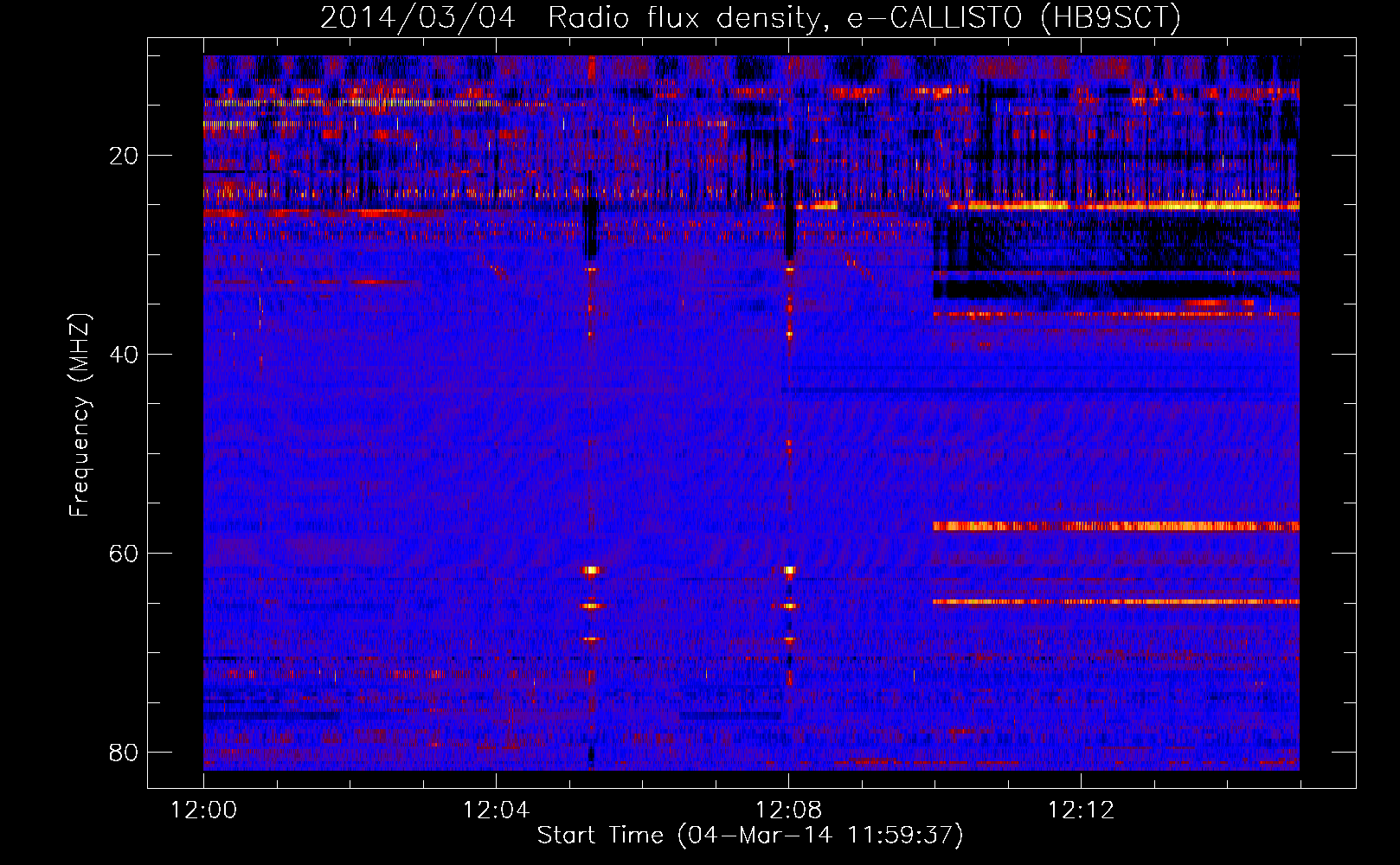Click the '12:08' time tick label
This screenshot has width=1400, height=865.
788,811
